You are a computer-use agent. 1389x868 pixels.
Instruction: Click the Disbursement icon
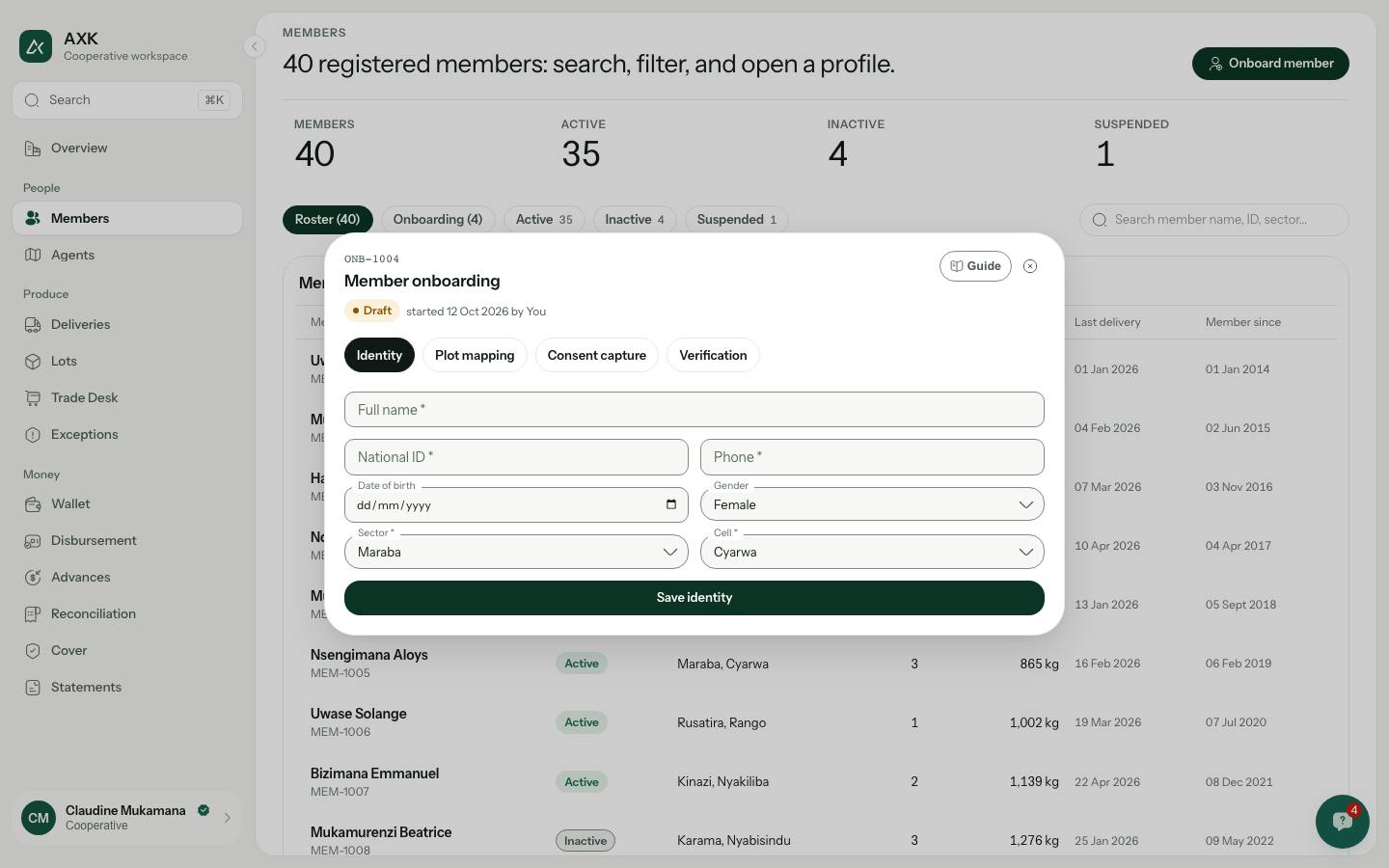click(x=33, y=541)
